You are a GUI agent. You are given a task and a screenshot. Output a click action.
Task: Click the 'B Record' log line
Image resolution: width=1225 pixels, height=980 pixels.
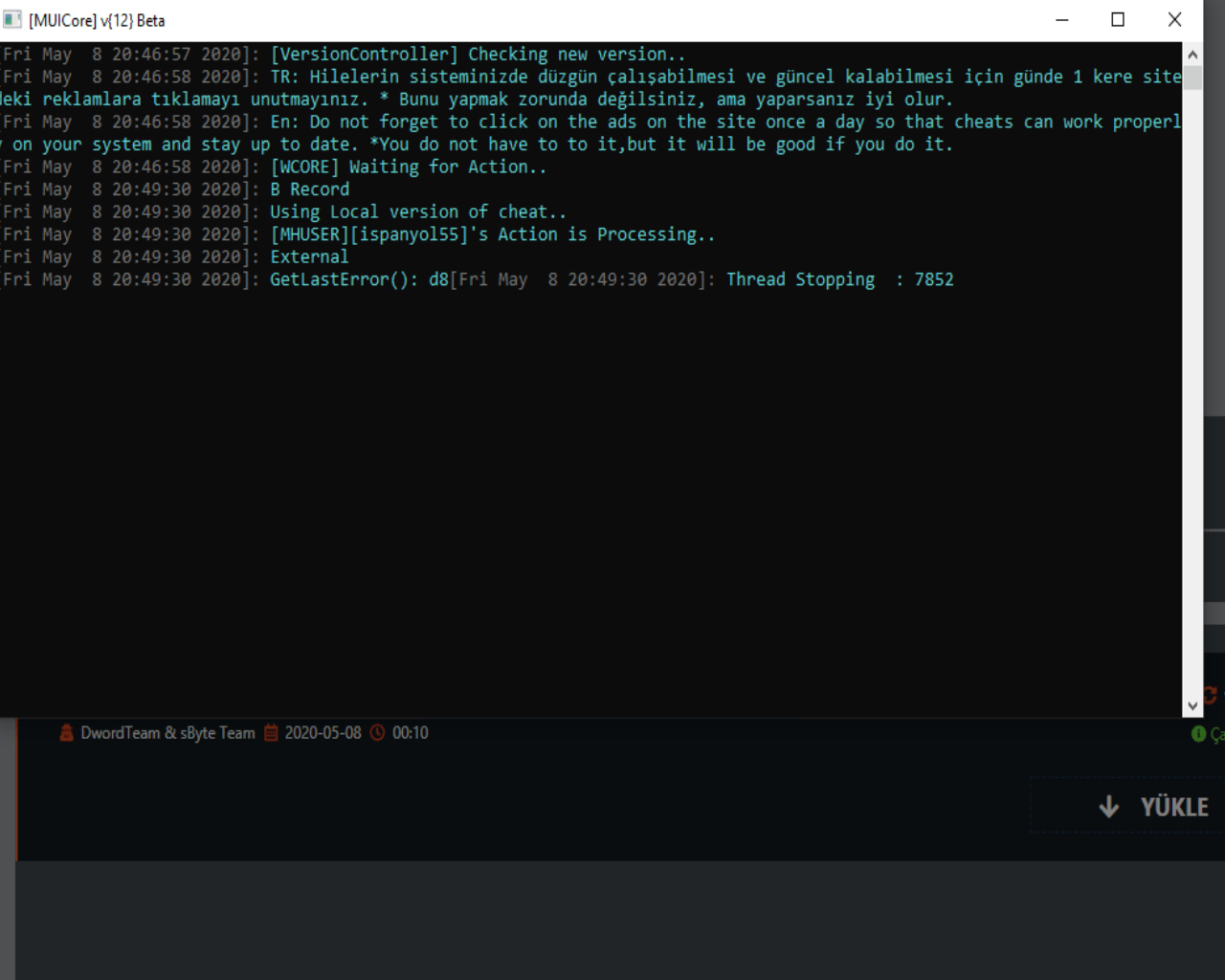(310, 189)
